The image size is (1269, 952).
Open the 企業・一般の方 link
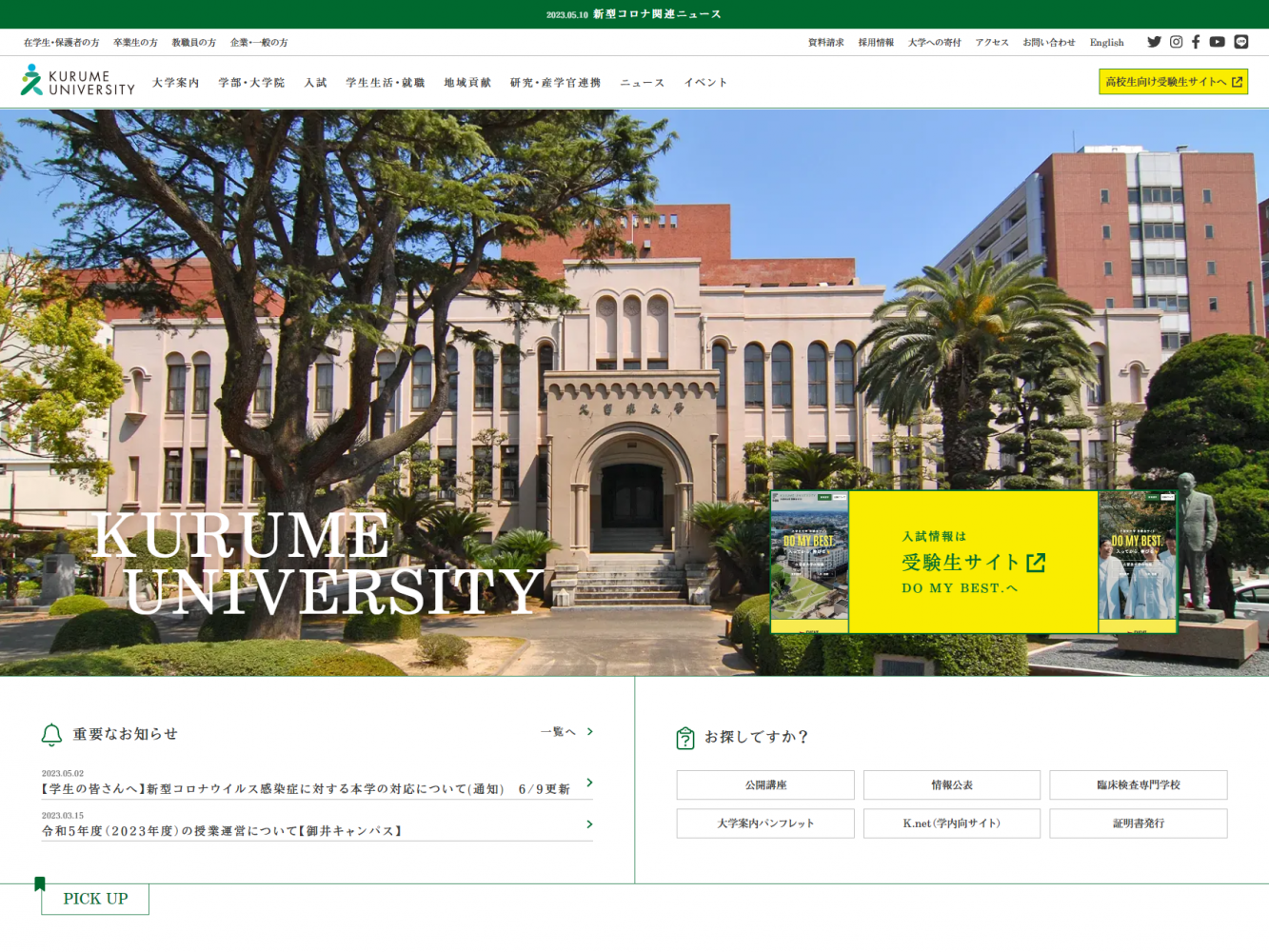[259, 43]
